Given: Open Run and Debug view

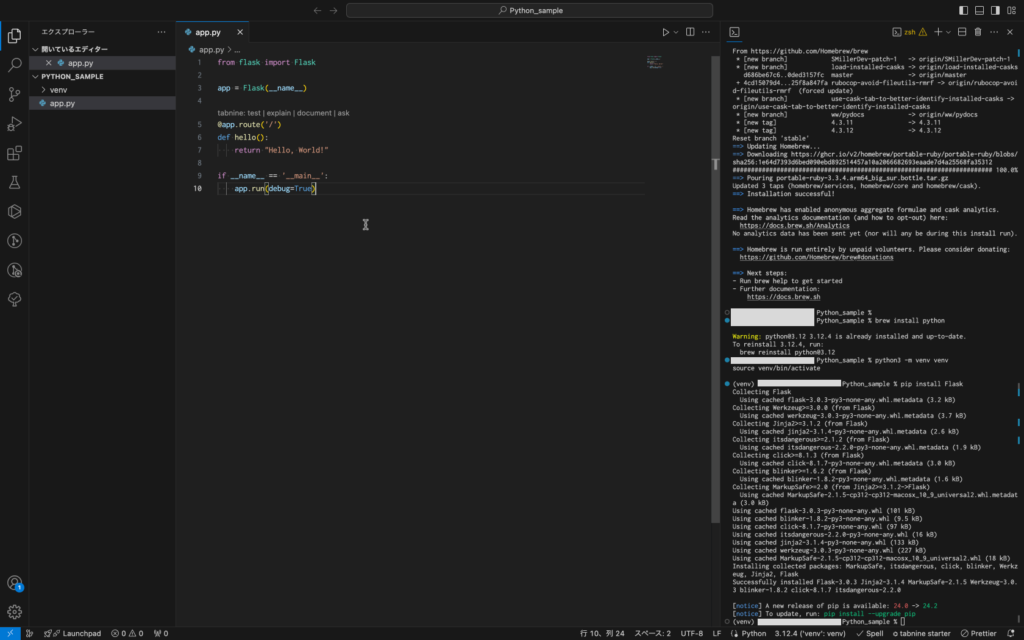Looking at the screenshot, I should 14,124.
